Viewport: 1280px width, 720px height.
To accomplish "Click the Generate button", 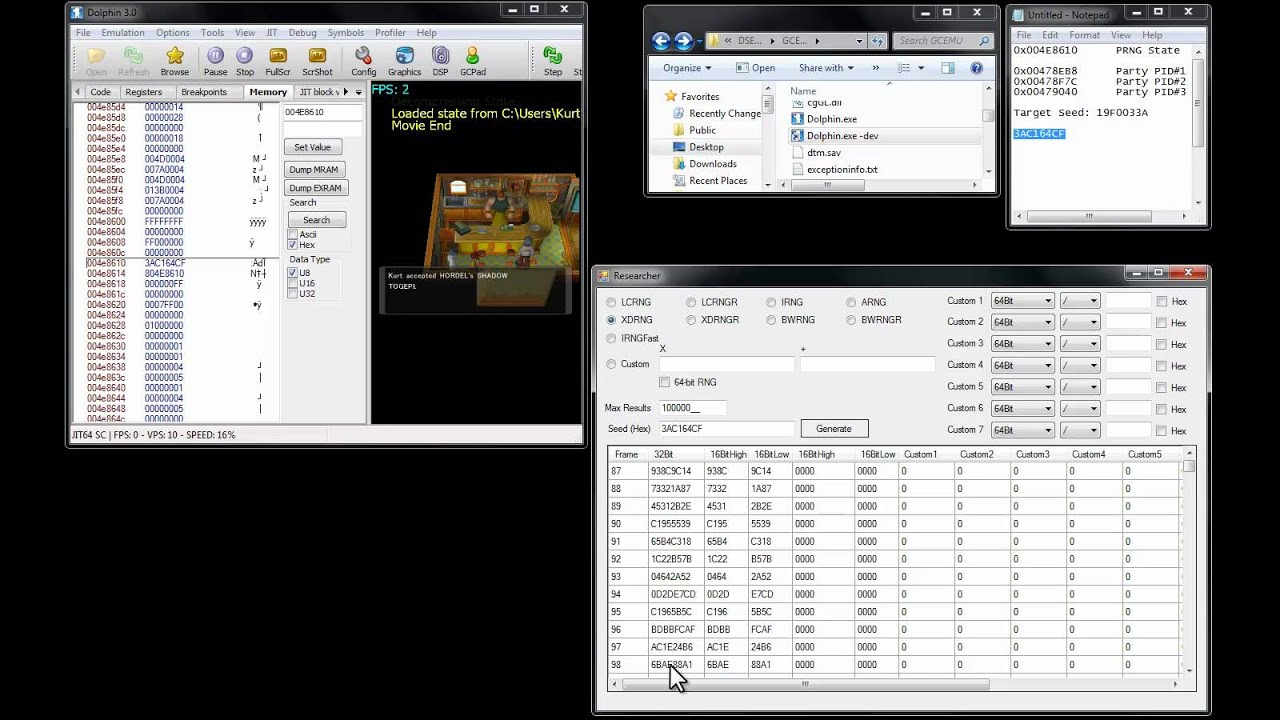I will click(834, 429).
